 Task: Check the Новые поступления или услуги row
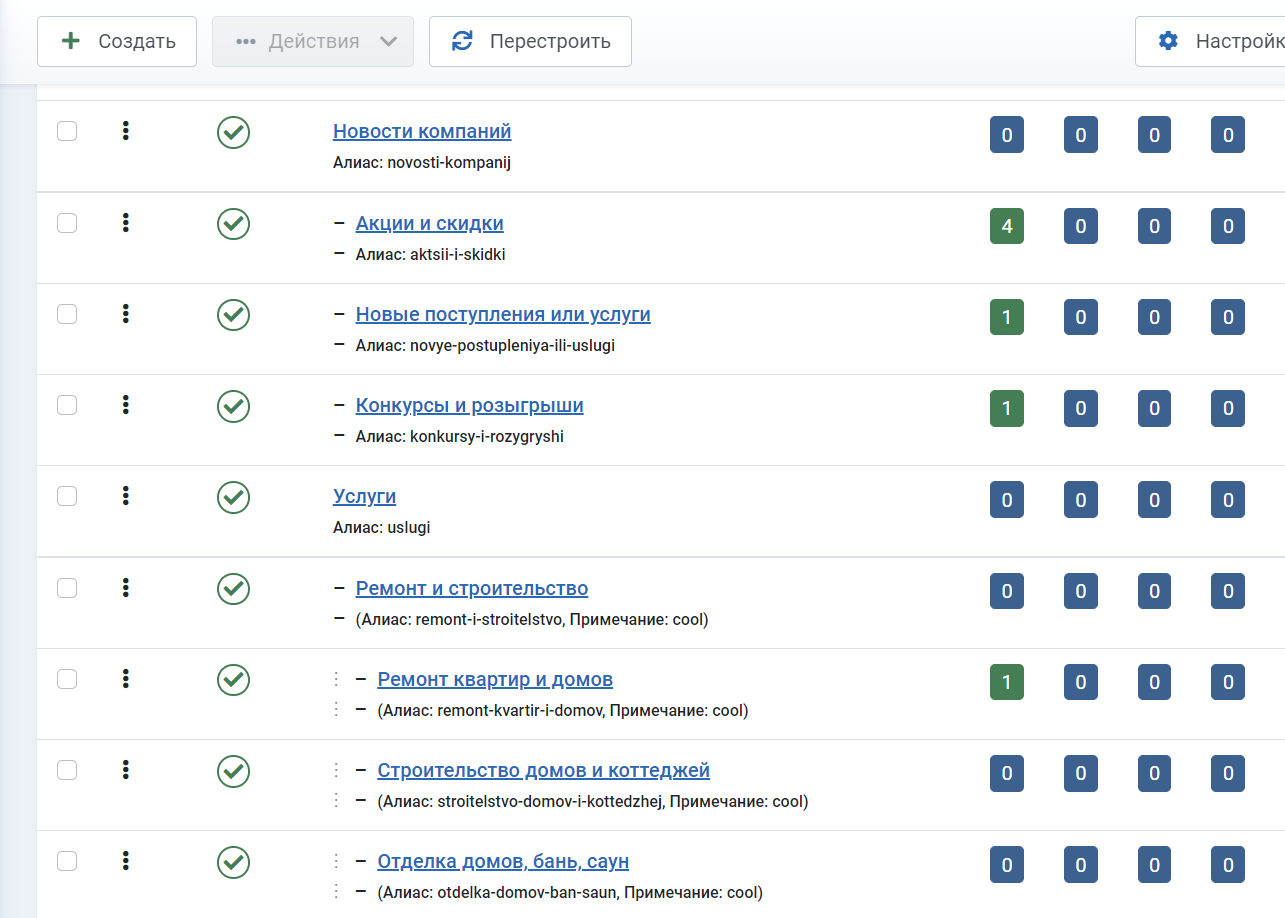click(x=67, y=314)
